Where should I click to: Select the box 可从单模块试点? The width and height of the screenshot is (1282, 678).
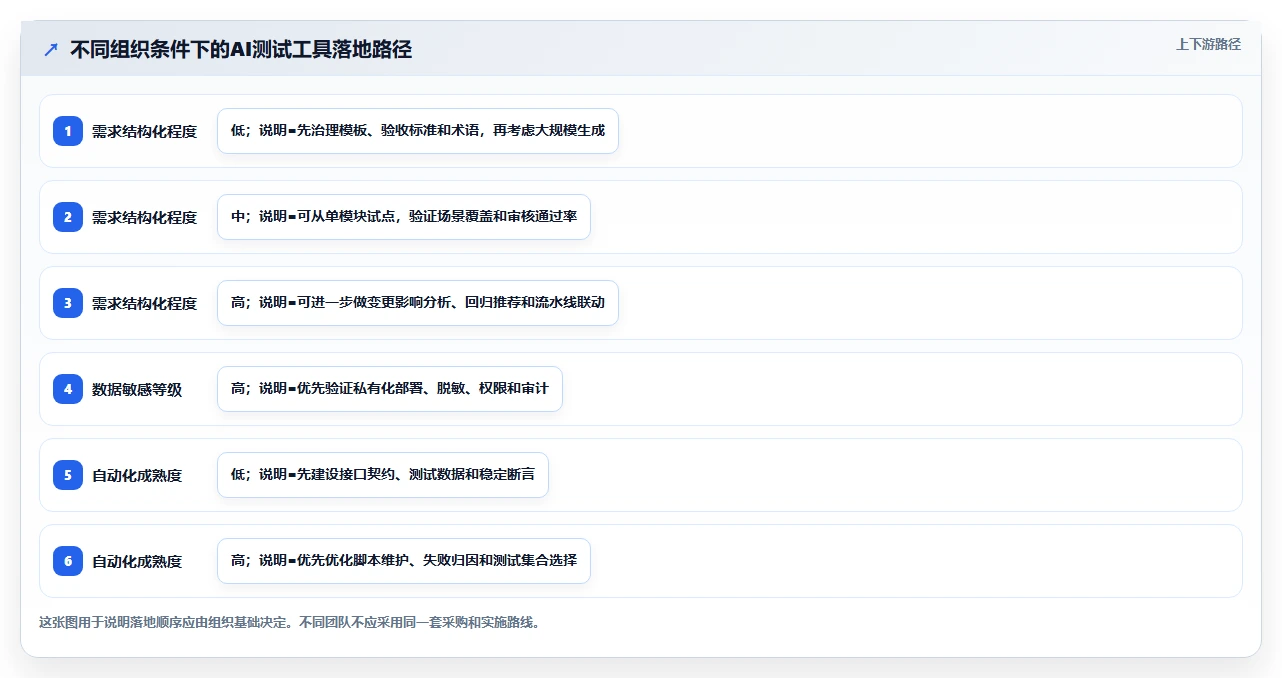(x=404, y=217)
